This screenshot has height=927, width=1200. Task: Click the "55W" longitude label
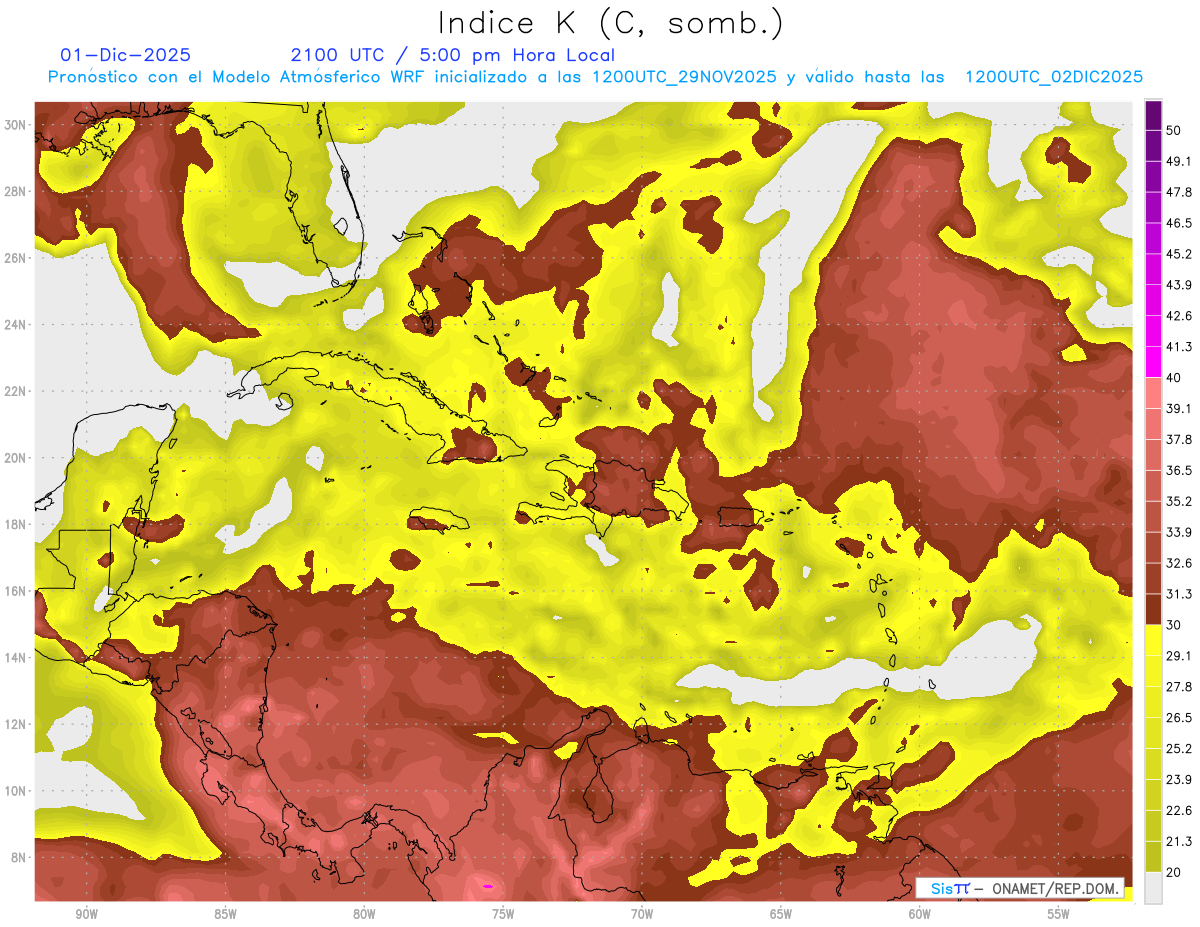pyautogui.click(x=1059, y=914)
